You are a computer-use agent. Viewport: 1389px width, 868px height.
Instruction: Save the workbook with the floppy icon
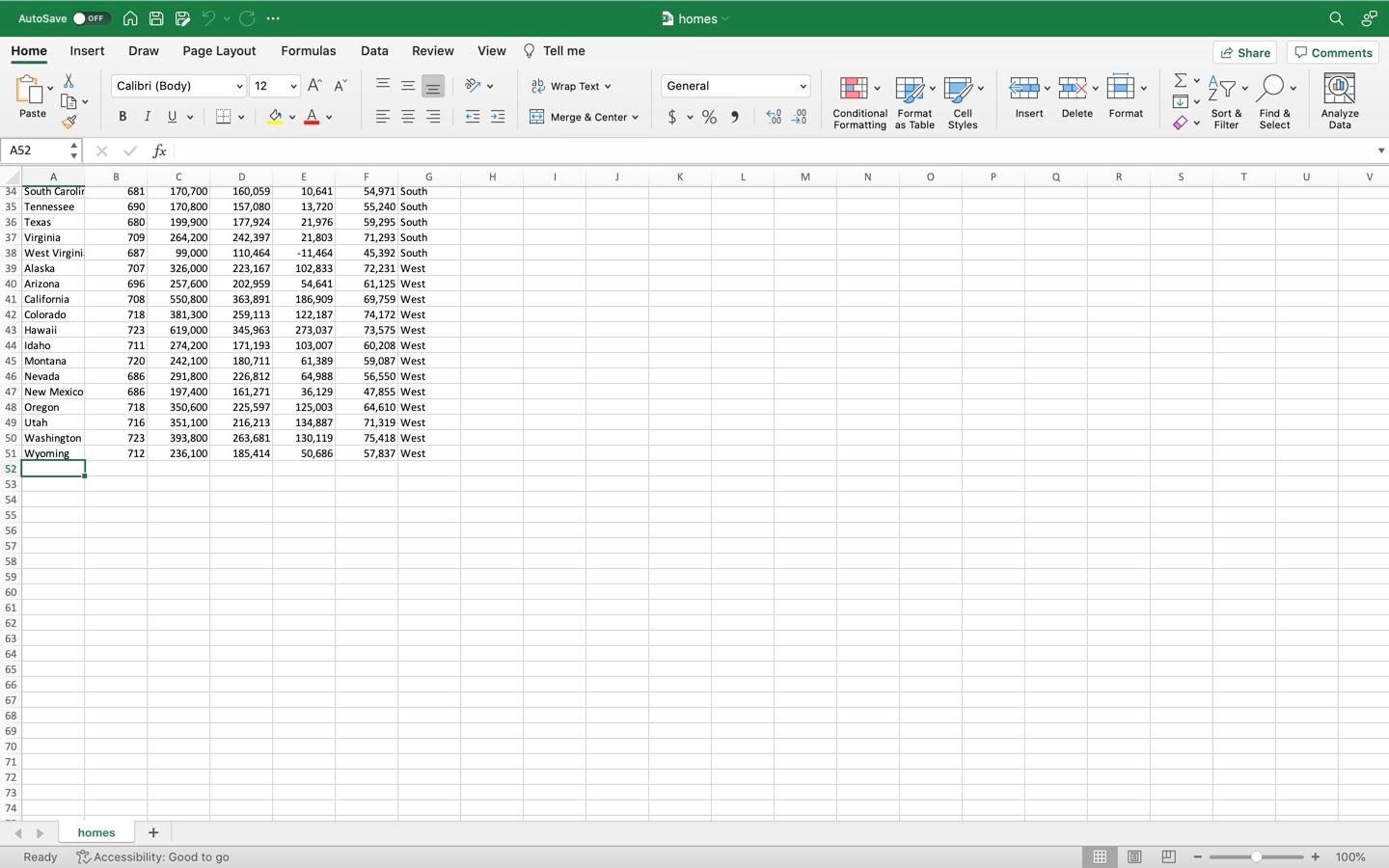coord(156,18)
